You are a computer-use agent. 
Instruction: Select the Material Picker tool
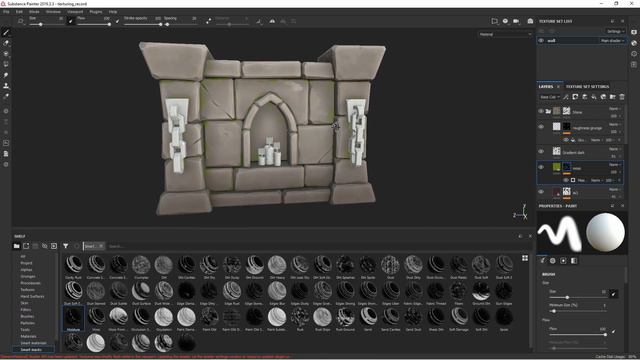(6, 96)
